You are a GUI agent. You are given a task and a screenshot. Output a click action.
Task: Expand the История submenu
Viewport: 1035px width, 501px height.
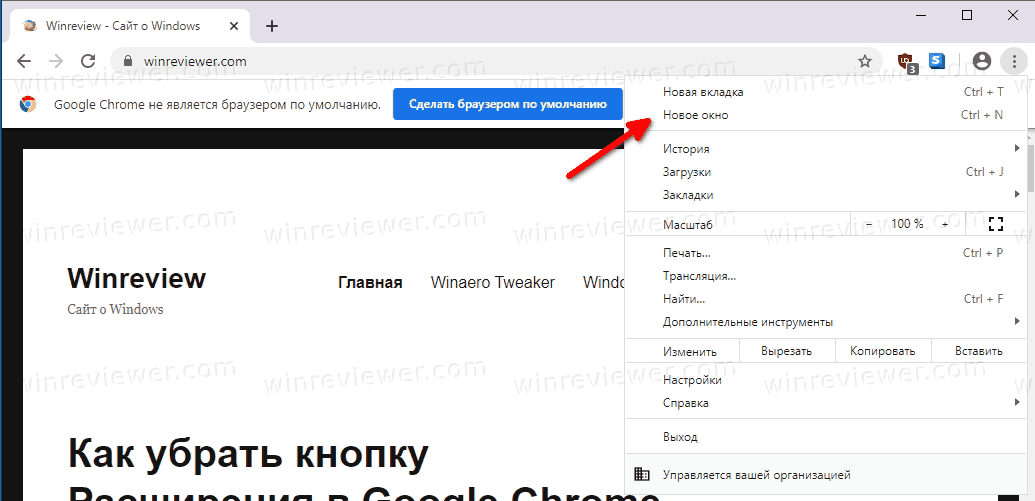pyautogui.click(x=826, y=149)
